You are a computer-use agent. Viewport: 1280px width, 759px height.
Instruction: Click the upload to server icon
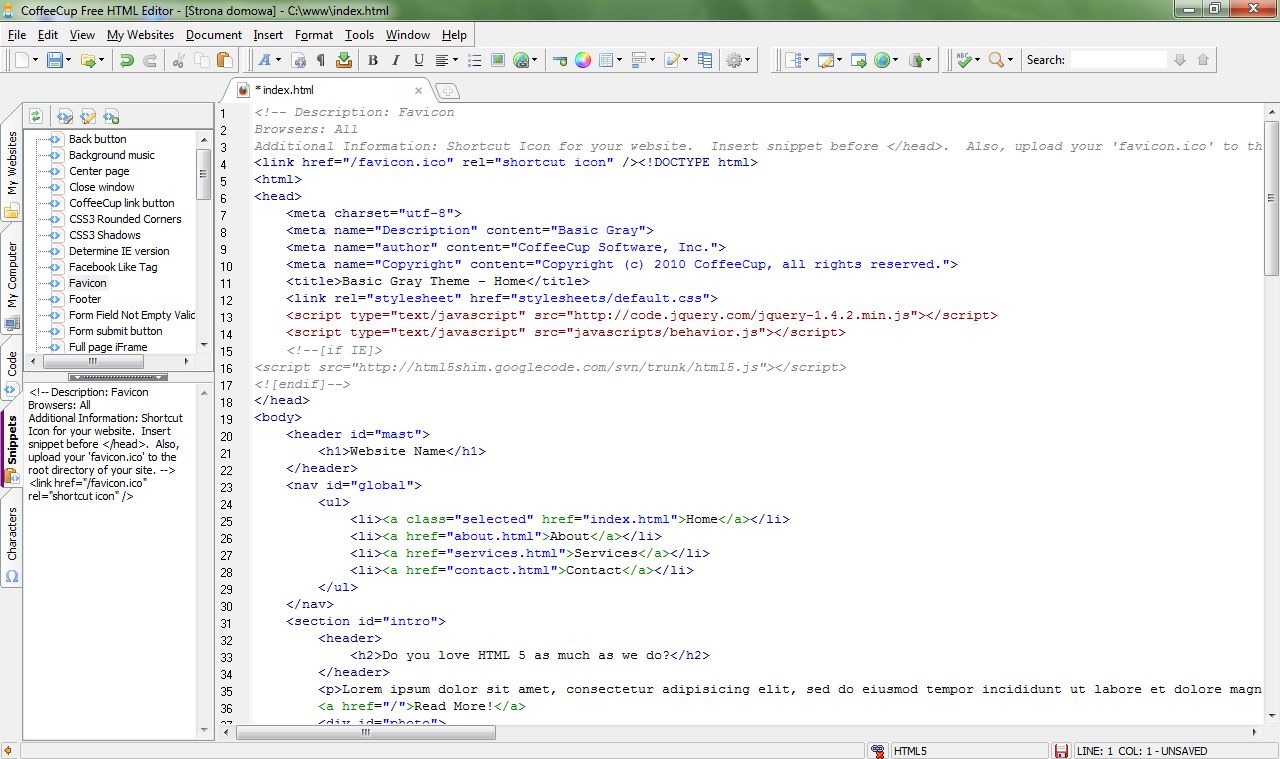coord(916,60)
